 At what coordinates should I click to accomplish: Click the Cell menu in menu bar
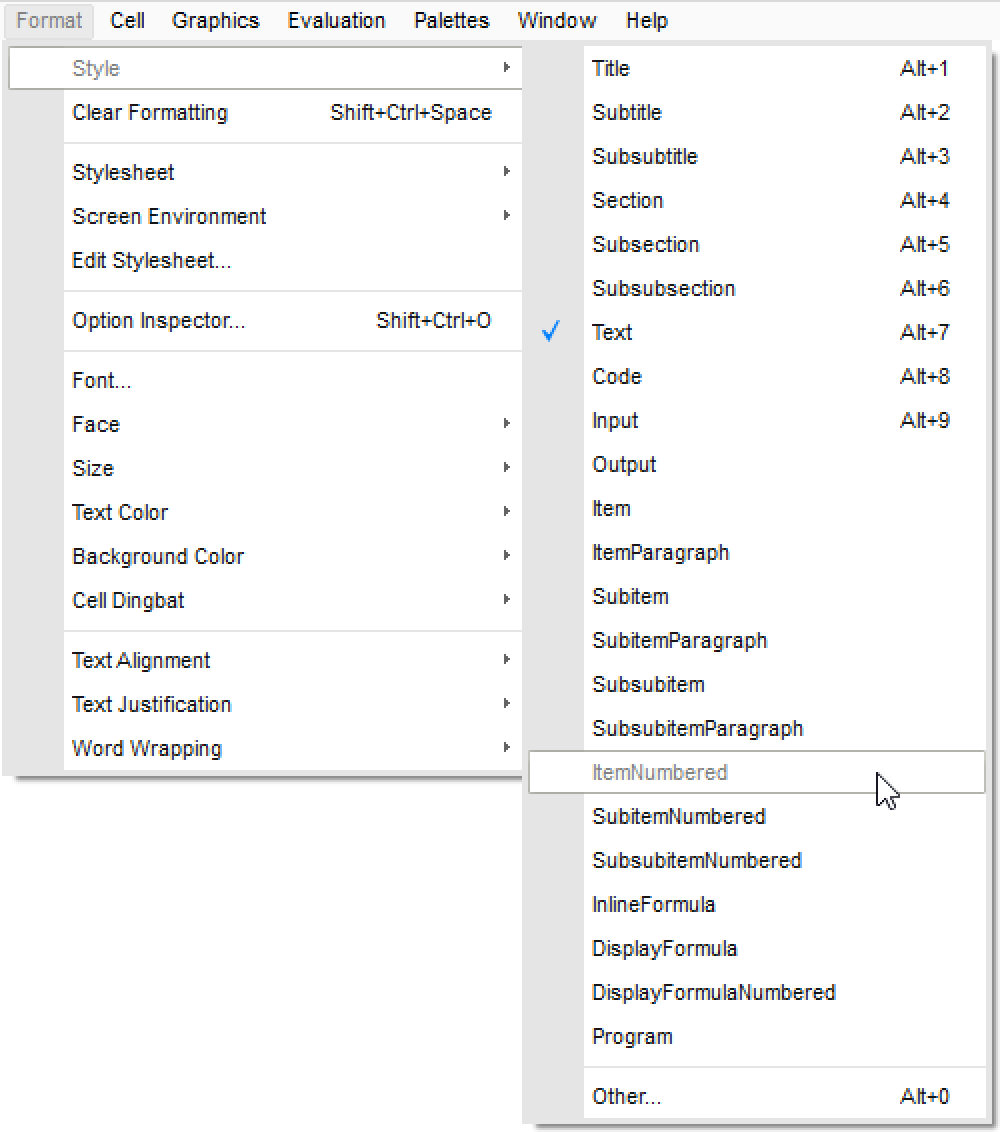point(127,21)
